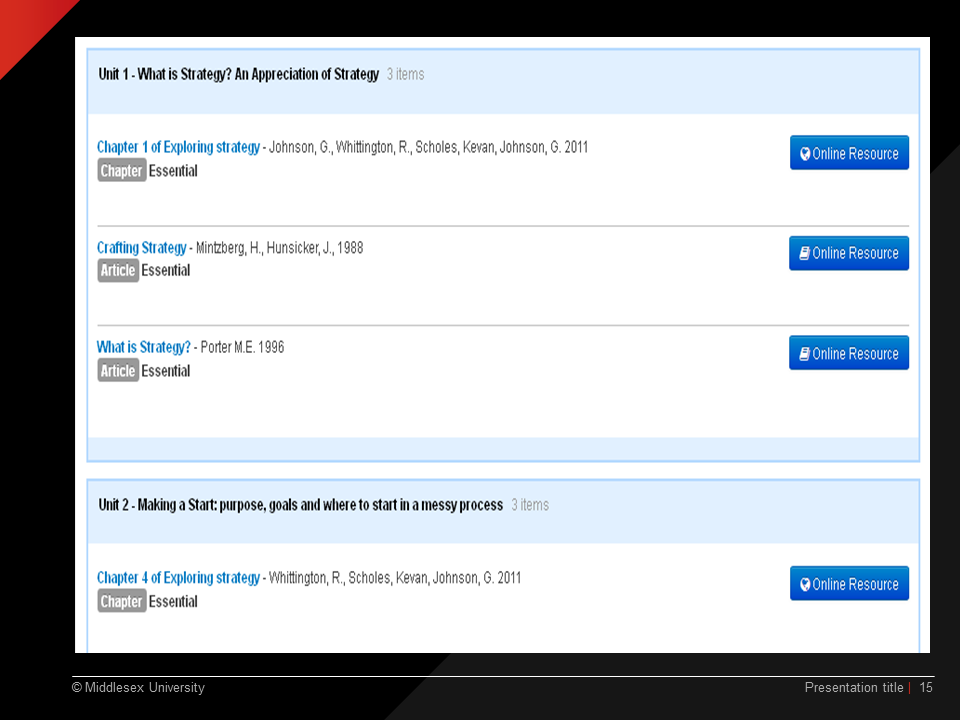Click the Chapter badge under Chapter 1 entry
This screenshot has height=720, width=960.
[121, 171]
